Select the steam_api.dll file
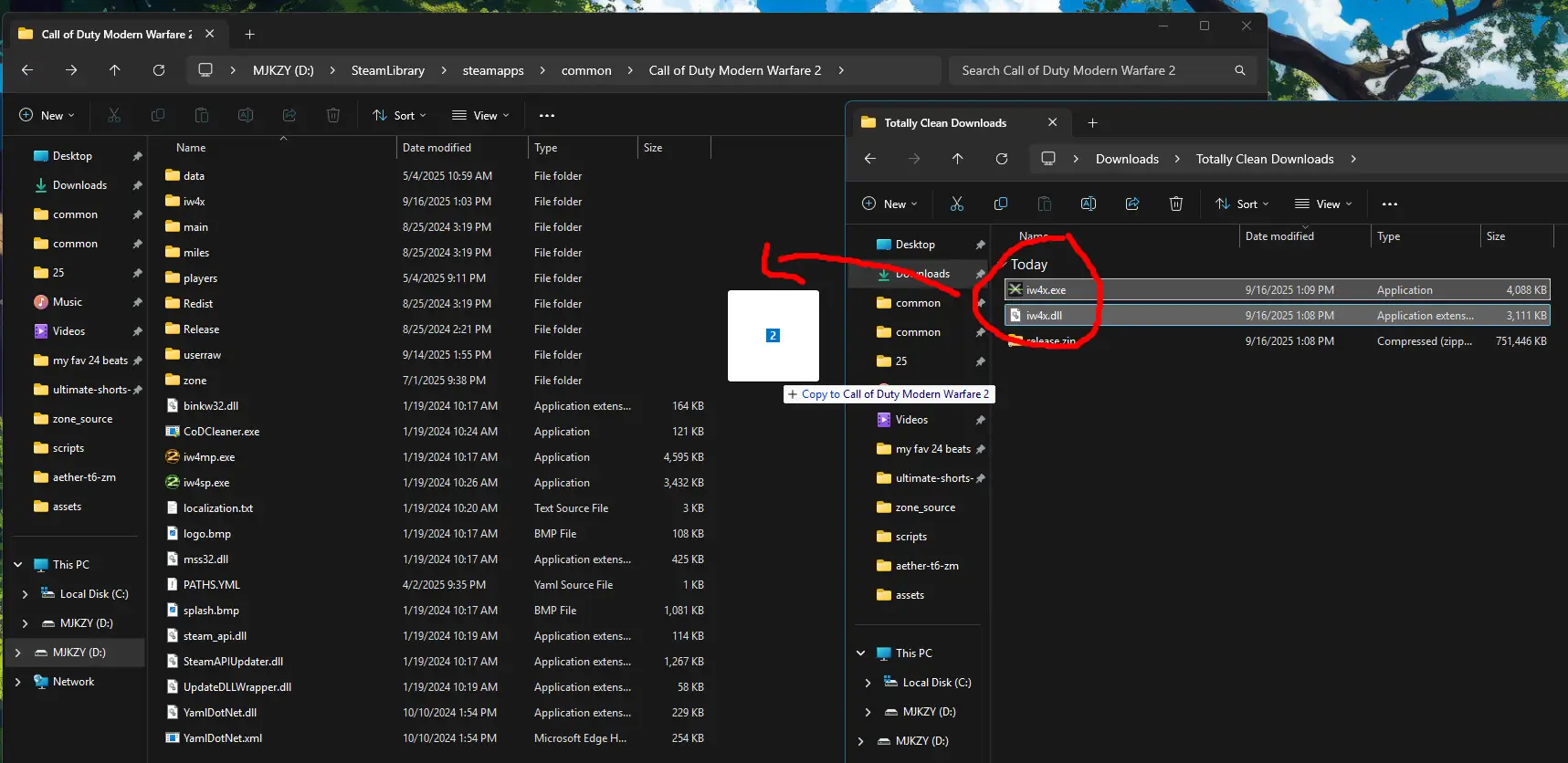This screenshot has width=1568, height=763. coord(215,636)
